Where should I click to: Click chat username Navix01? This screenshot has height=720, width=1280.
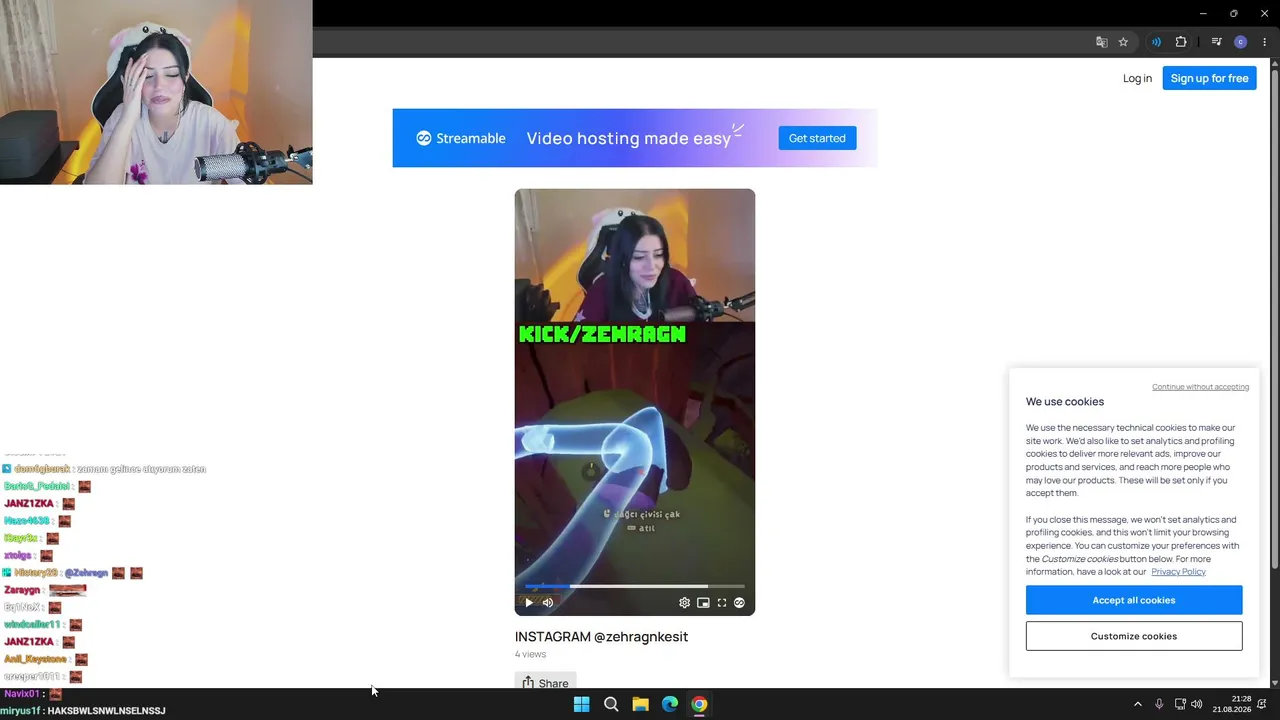click(x=21, y=693)
